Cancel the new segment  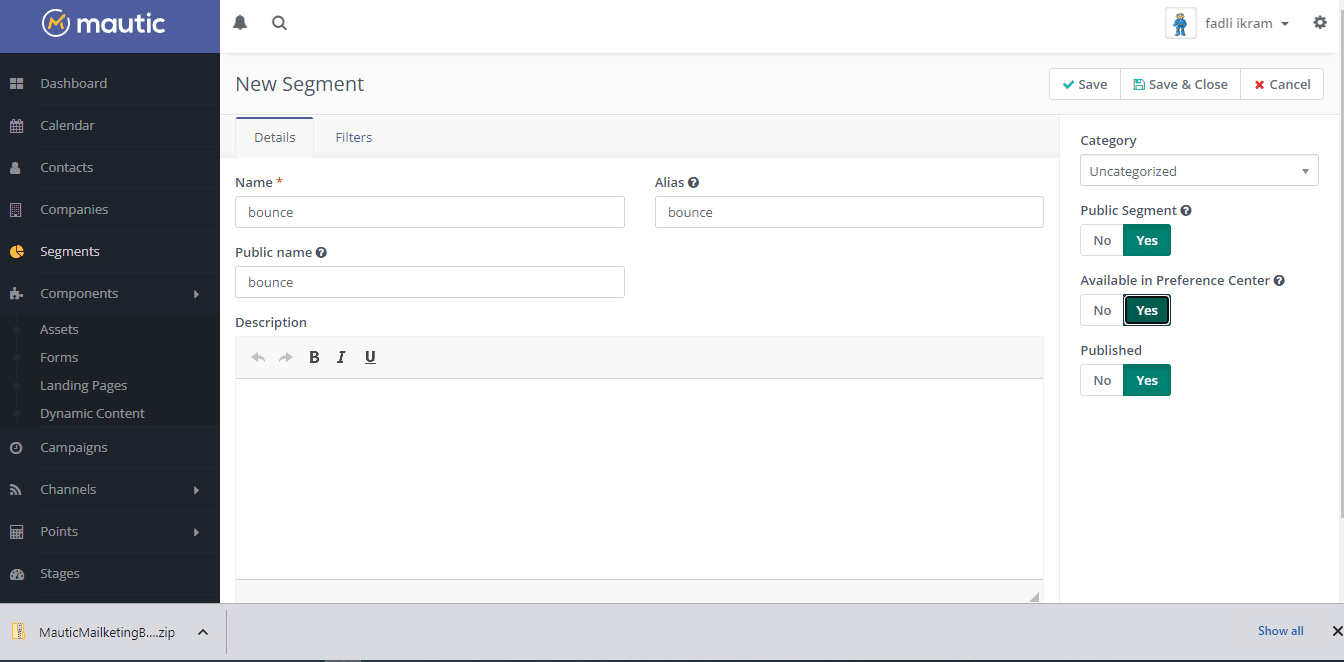(1282, 85)
